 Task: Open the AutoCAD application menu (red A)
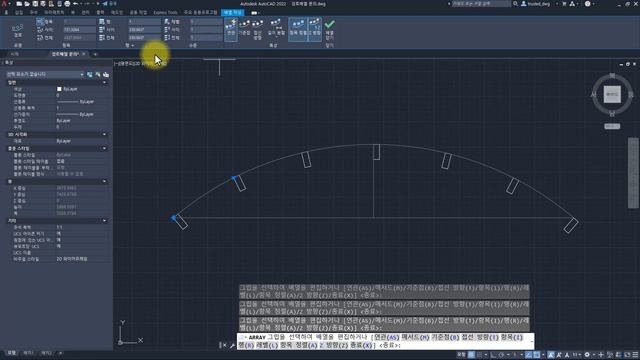pyautogui.click(x=4, y=4)
